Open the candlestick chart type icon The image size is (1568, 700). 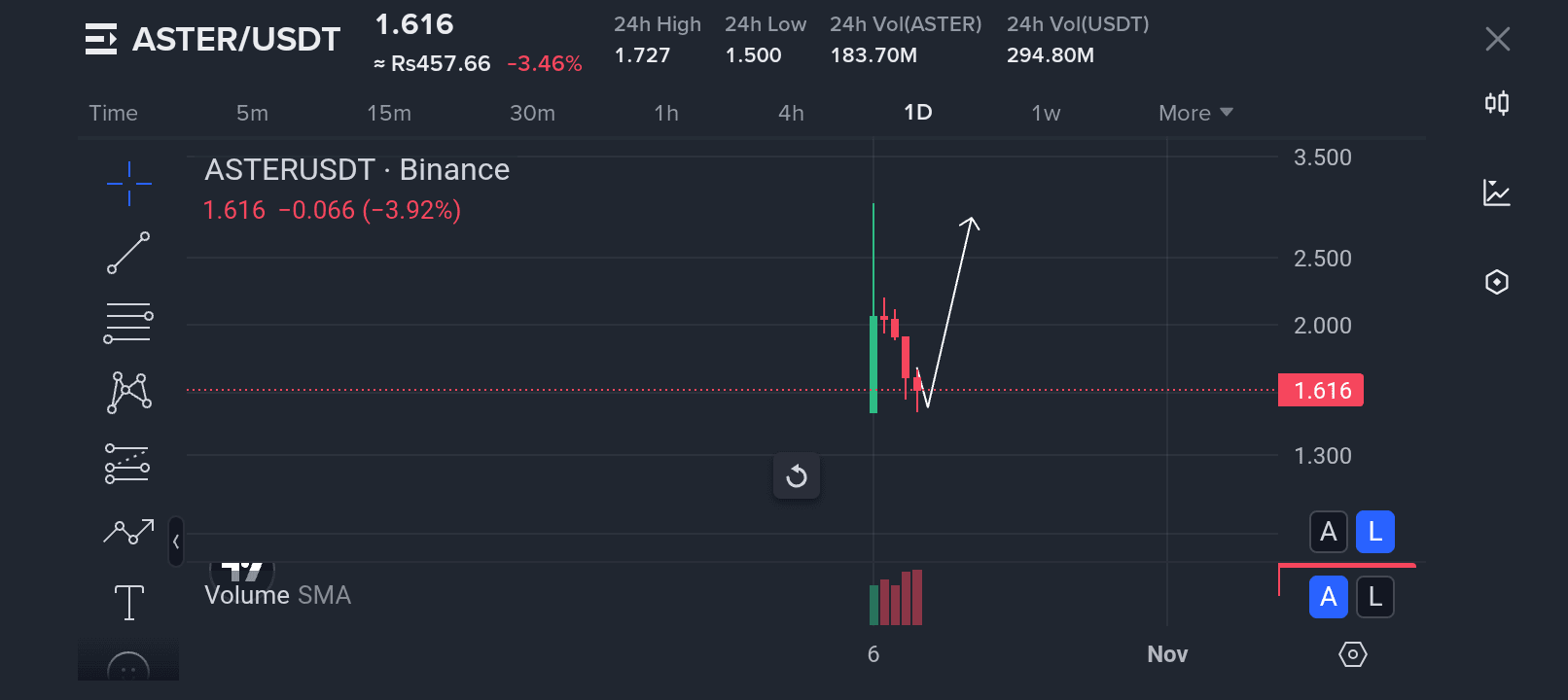(x=1497, y=103)
